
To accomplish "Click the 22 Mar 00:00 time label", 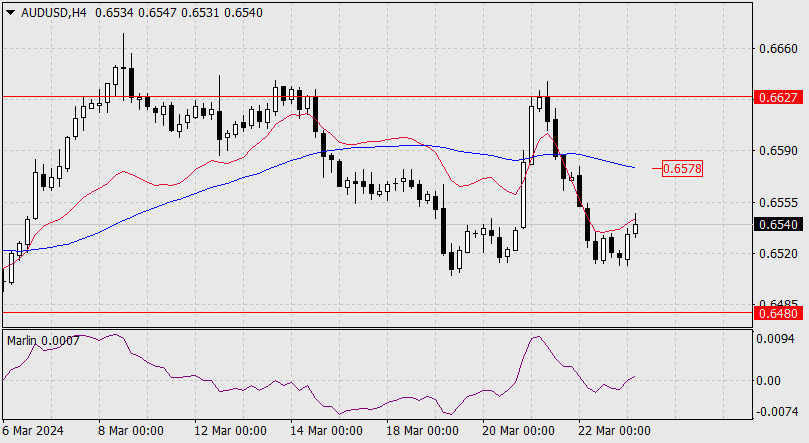I will [x=614, y=431].
